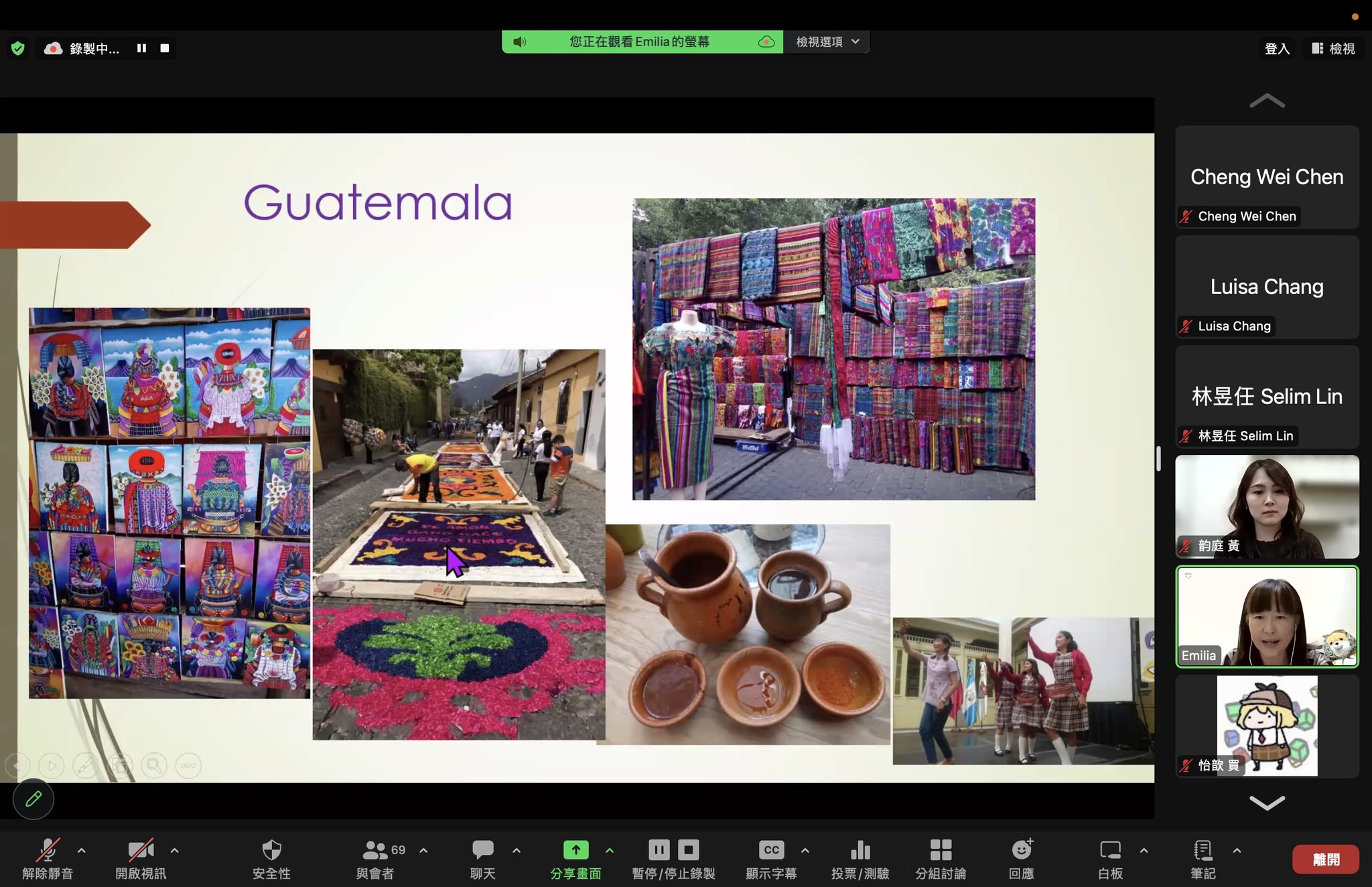Viewport: 1372px width, 887px height.
Task: Open 分組討論 breakout rooms
Action: click(x=941, y=859)
